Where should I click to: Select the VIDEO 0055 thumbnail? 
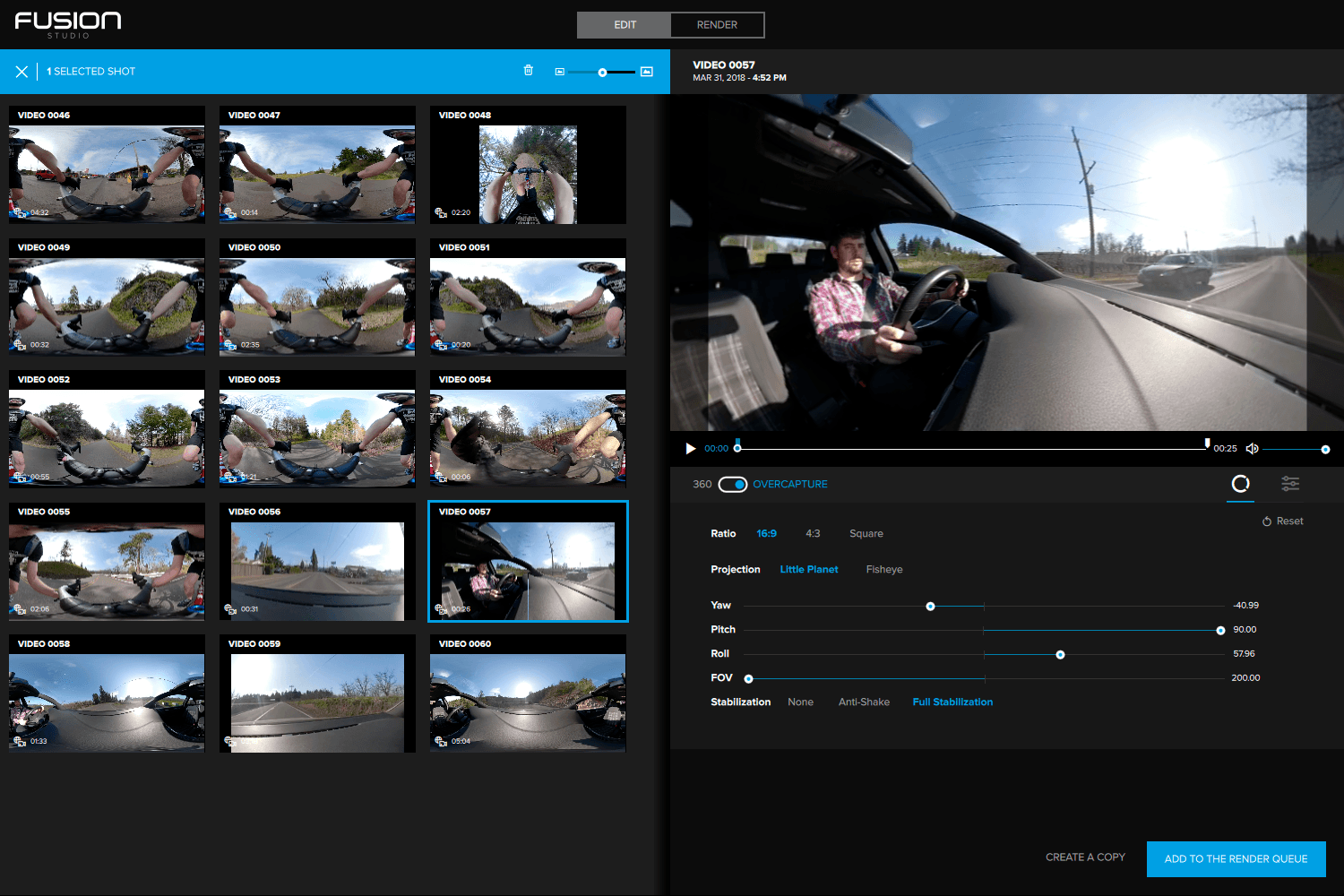coord(107,562)
